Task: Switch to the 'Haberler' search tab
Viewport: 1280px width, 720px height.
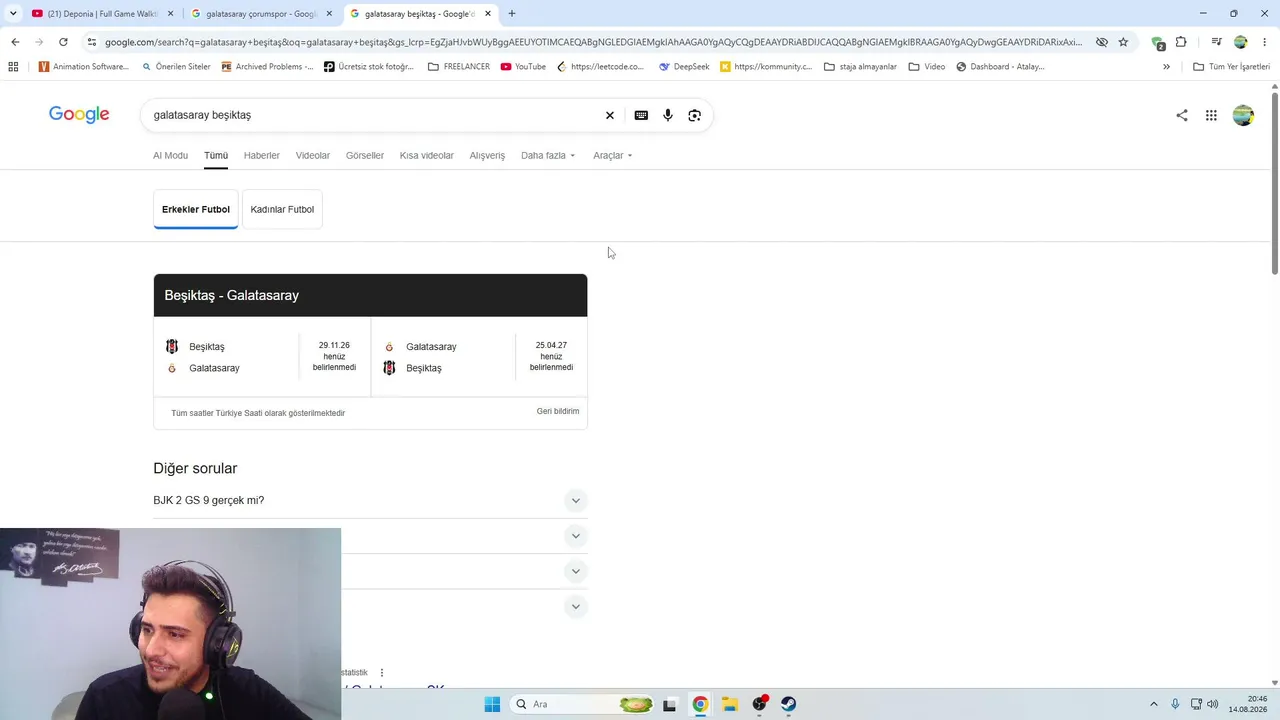Action: coord(262,155)
